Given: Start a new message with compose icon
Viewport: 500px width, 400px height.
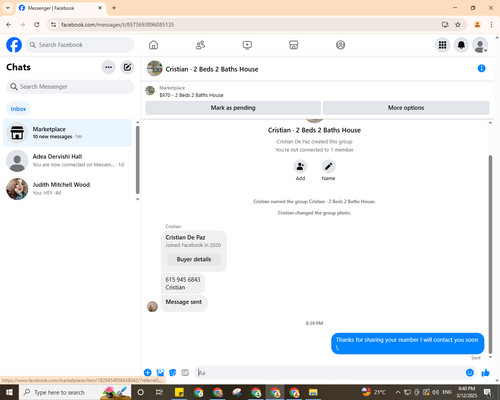Looking at the screenshot, I should click(127, 67).
